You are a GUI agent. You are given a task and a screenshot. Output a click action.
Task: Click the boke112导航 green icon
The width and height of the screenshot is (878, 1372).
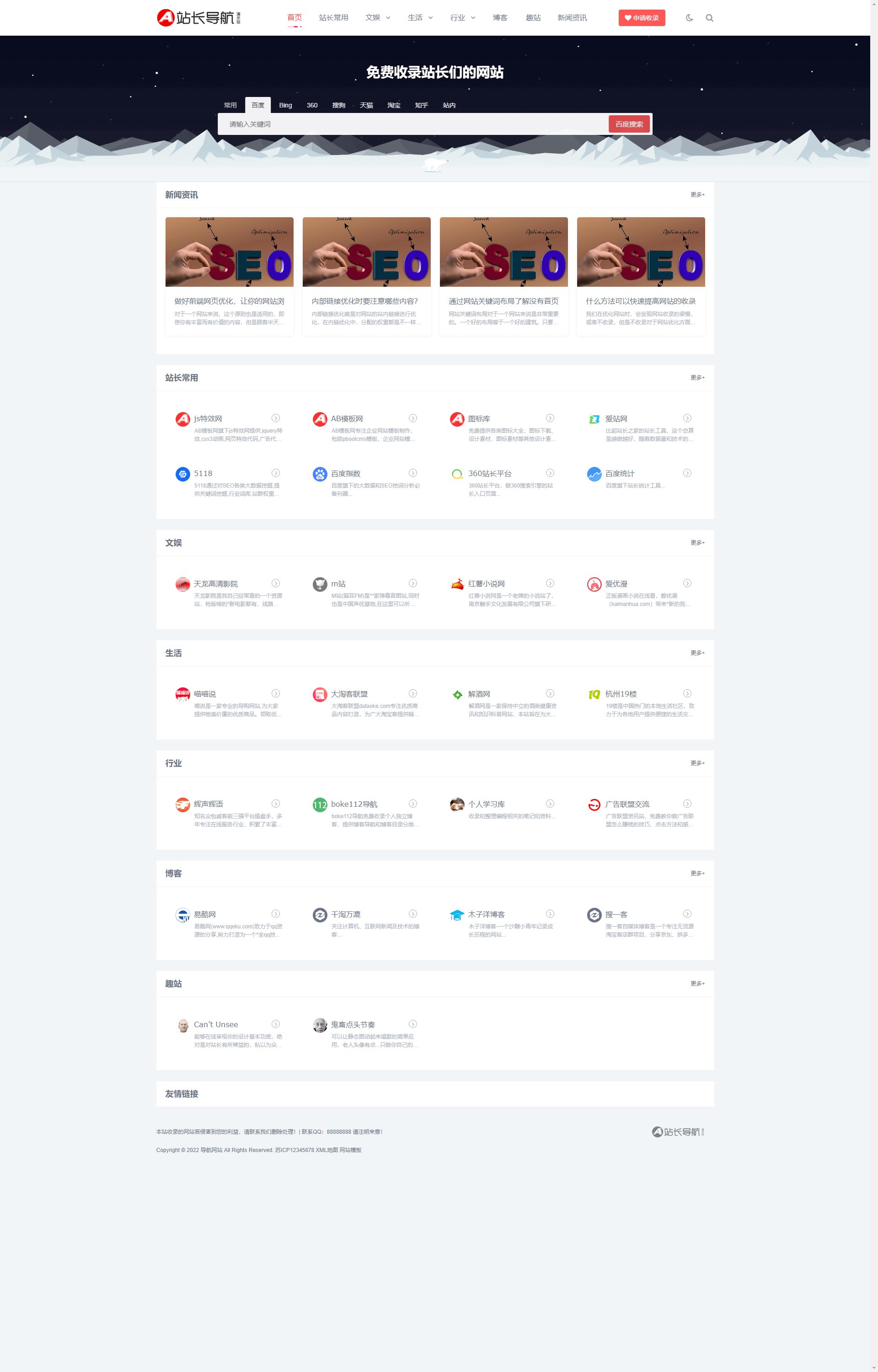[320, 804]
